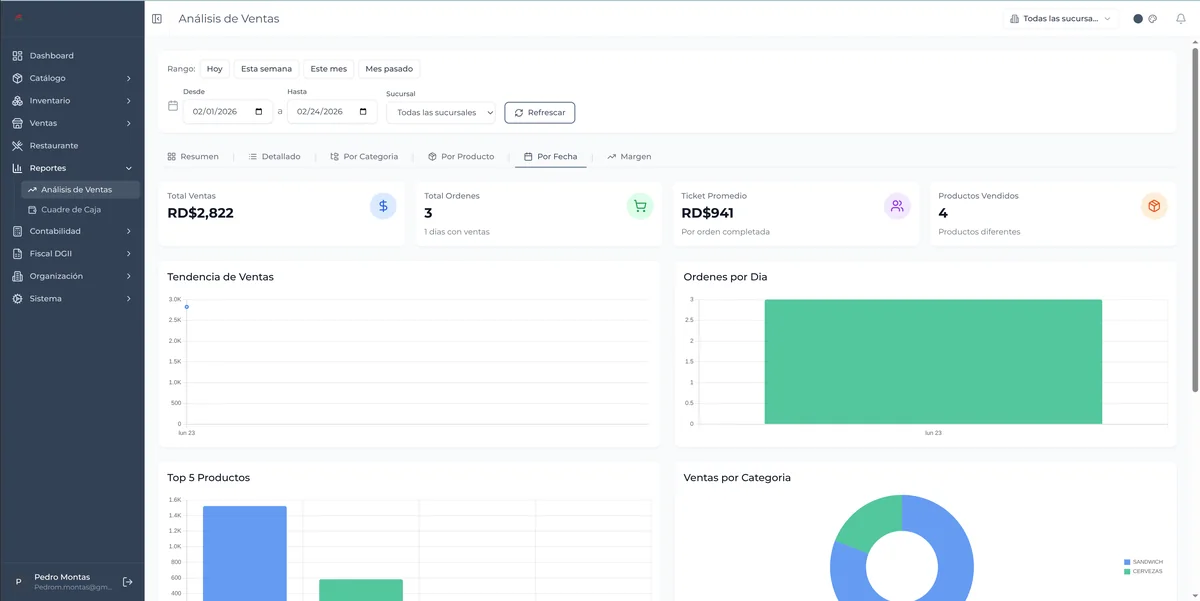Switch to the Resumen tab
Viewport: 1200px width, 601px height.
(x=193, y=157)
